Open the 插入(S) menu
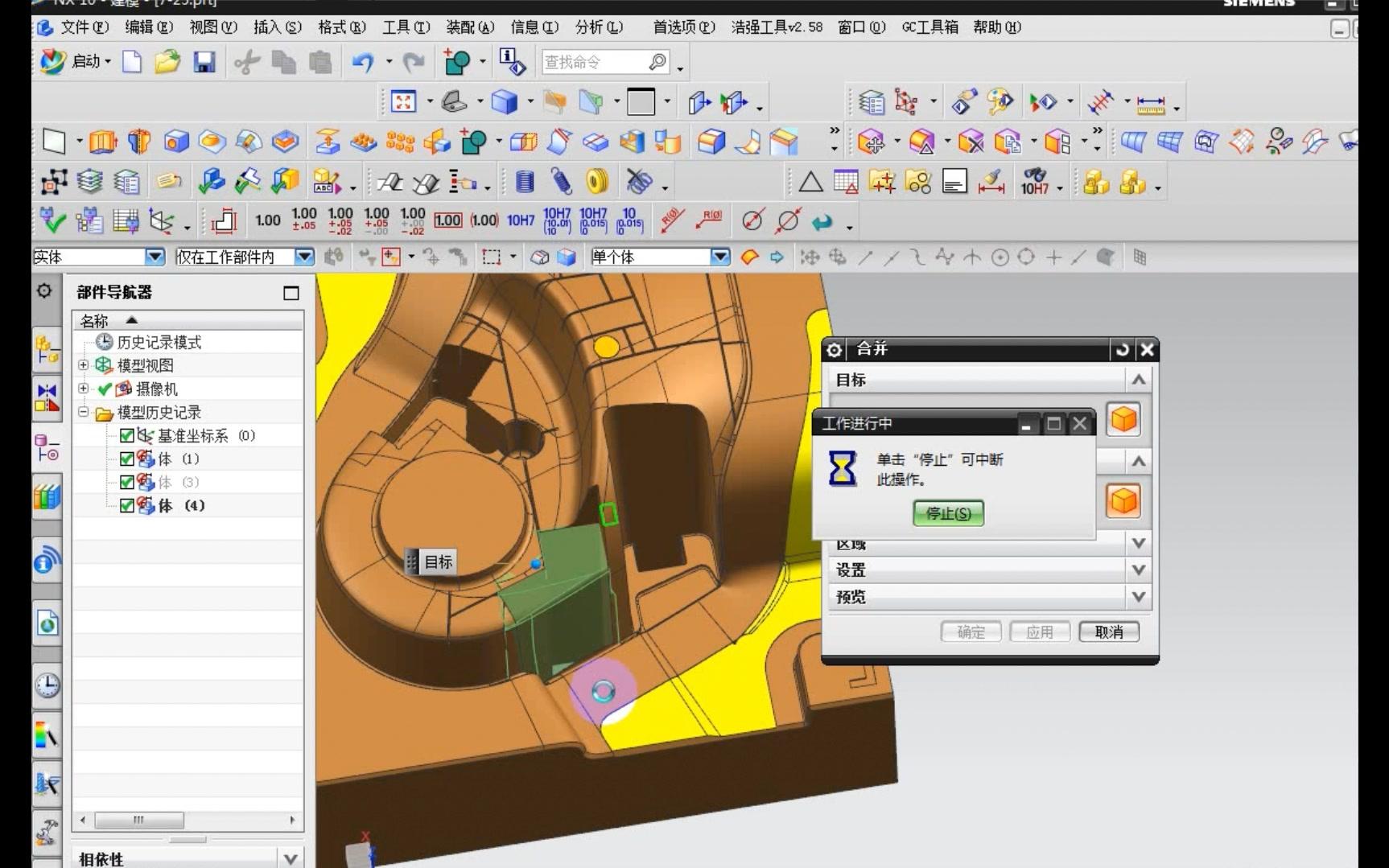Screen dimensions: 1389x868 [x=278, y=27]
